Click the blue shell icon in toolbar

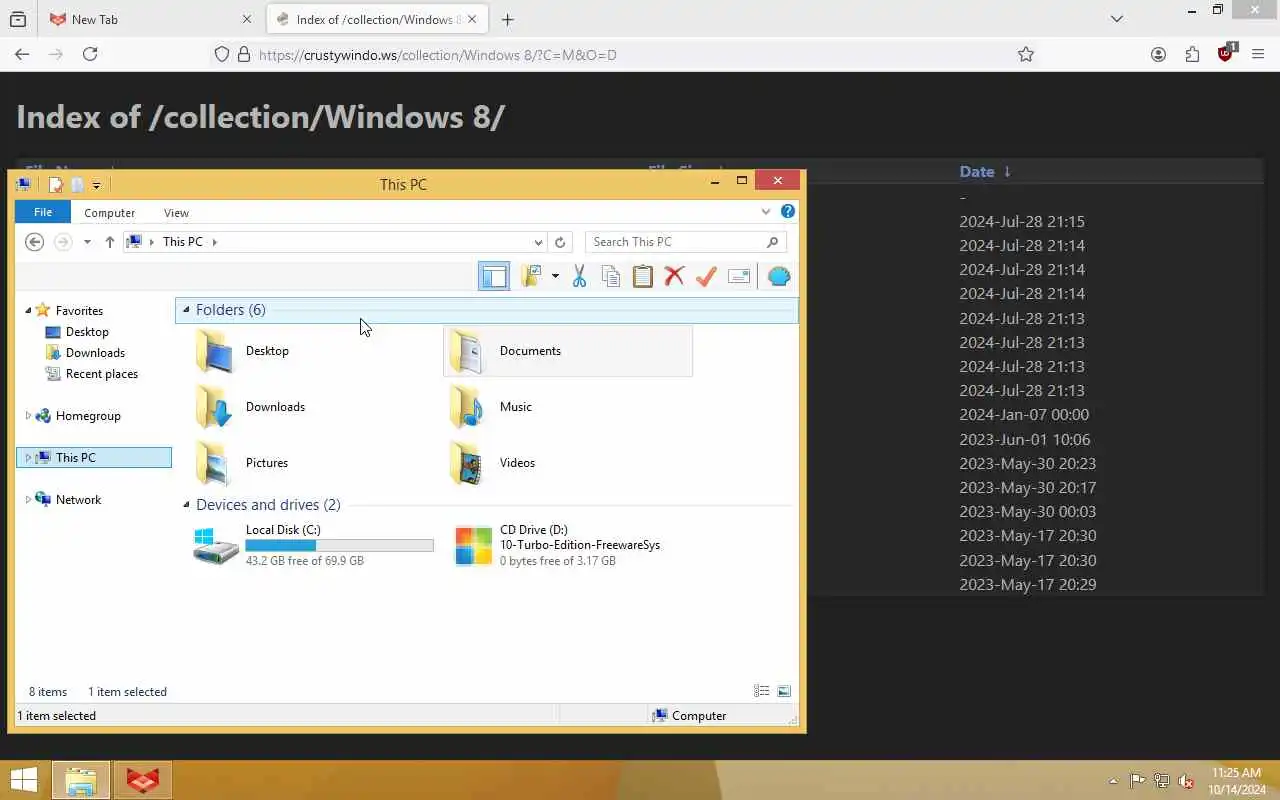coord(778,276)
